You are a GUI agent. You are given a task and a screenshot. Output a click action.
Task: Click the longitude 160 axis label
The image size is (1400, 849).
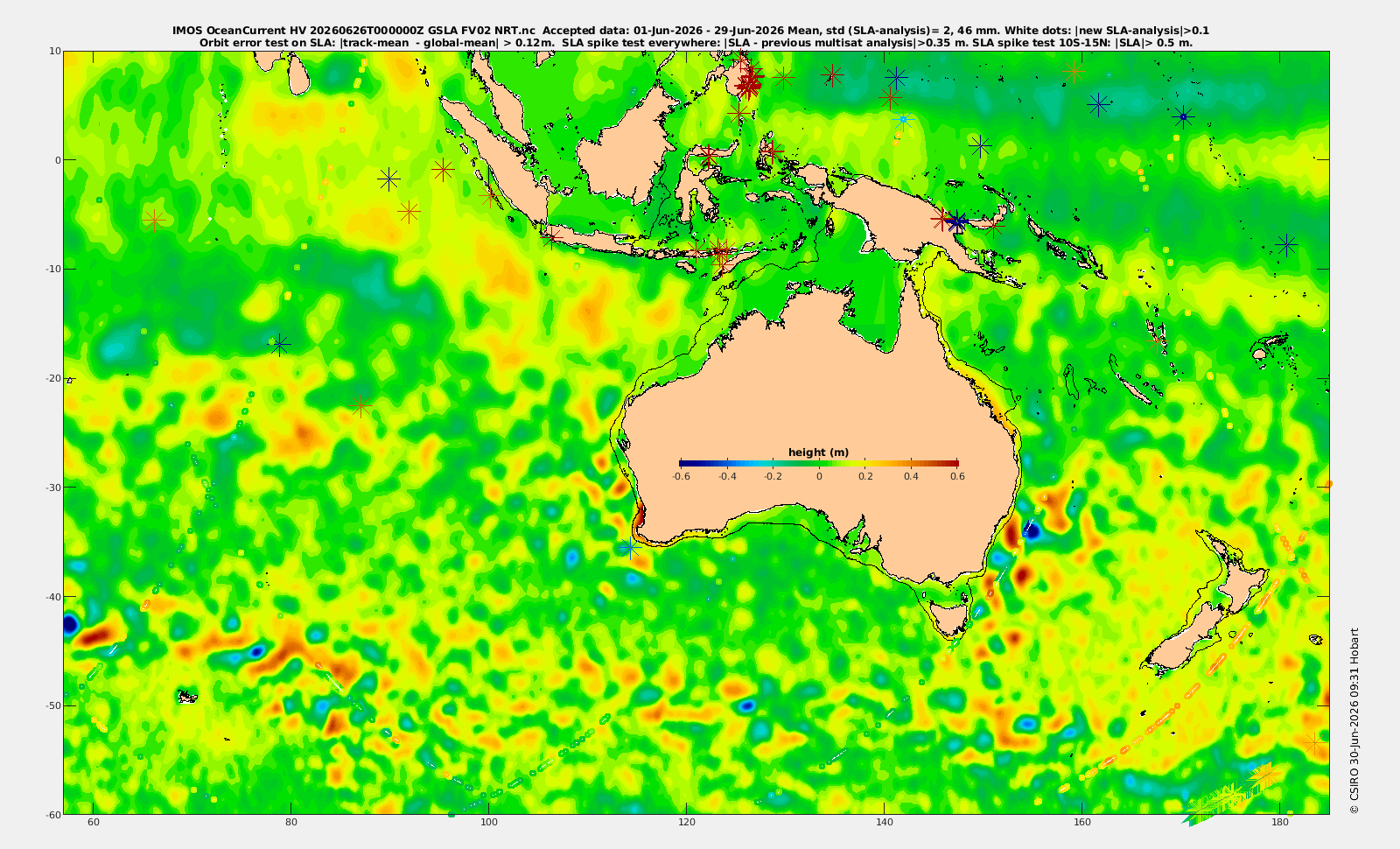pos(1082,823)
